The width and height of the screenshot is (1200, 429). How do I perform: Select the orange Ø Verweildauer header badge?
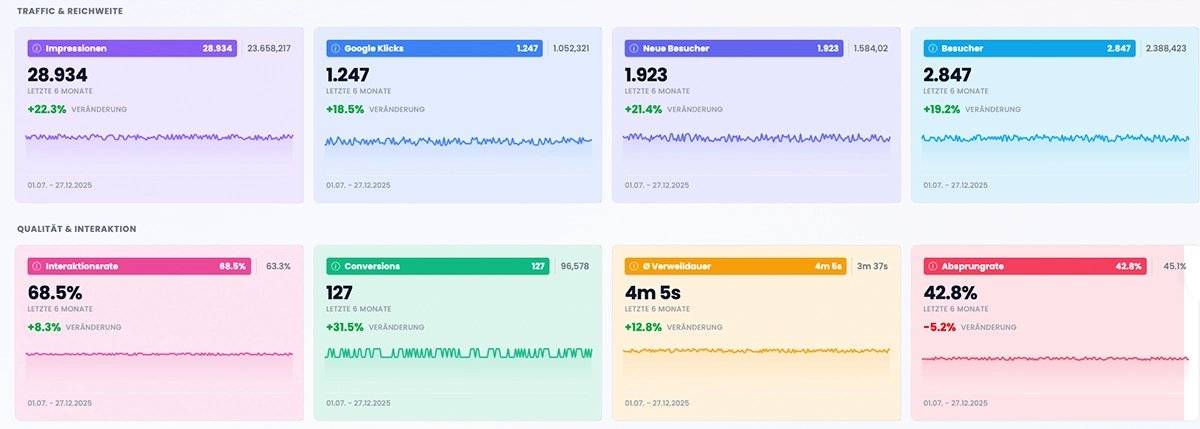pyautogui.click(x=736, y=266)
